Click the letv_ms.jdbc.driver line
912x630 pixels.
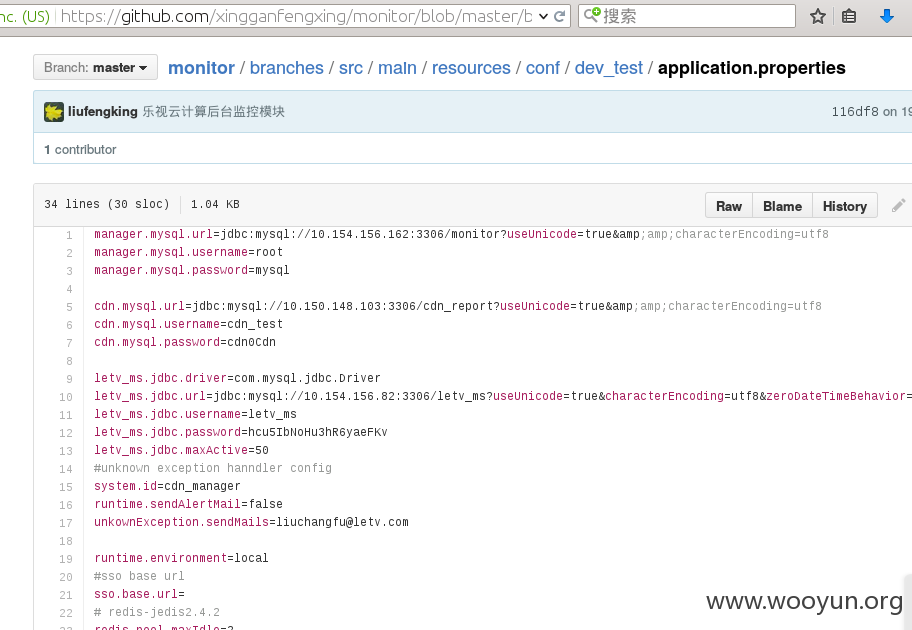[237, 378]
